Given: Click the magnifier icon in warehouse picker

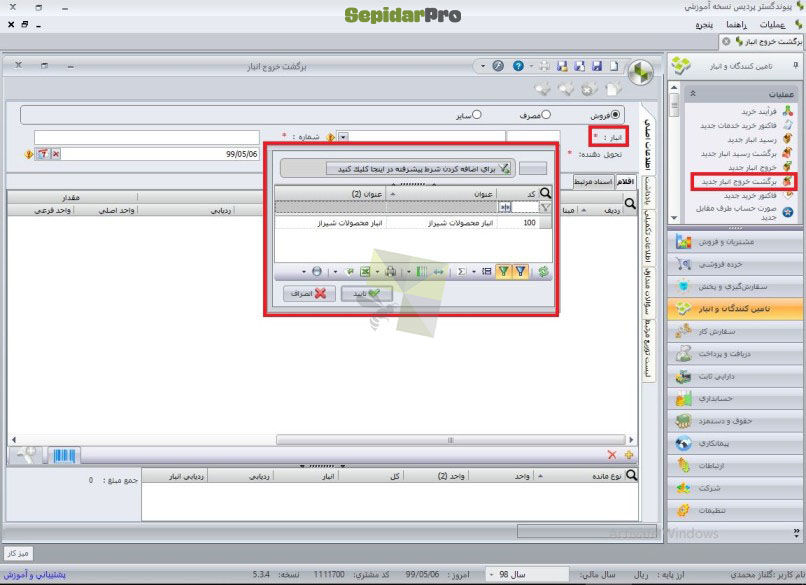Looking at the screenshot, I should [x=545, y=193].
